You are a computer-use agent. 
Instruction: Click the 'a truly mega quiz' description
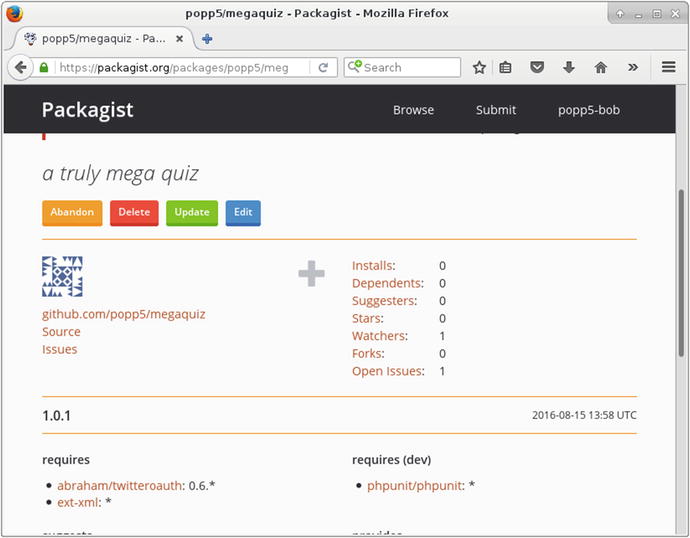120,173
